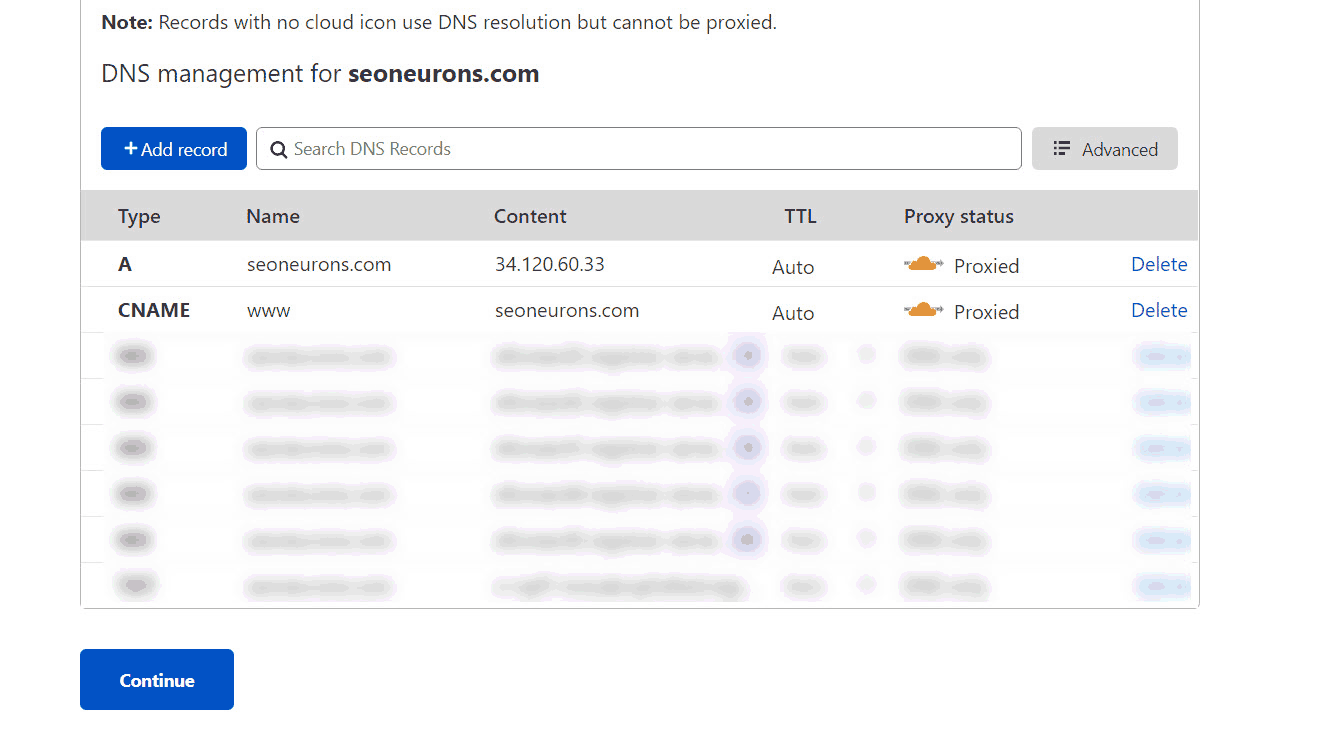Click the Proxied label in the A row
1321x750 pixels.
[986, 266]
